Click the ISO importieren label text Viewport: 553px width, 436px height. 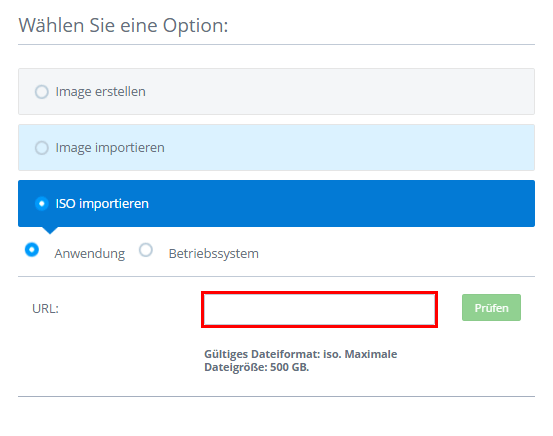pos(102,204)
